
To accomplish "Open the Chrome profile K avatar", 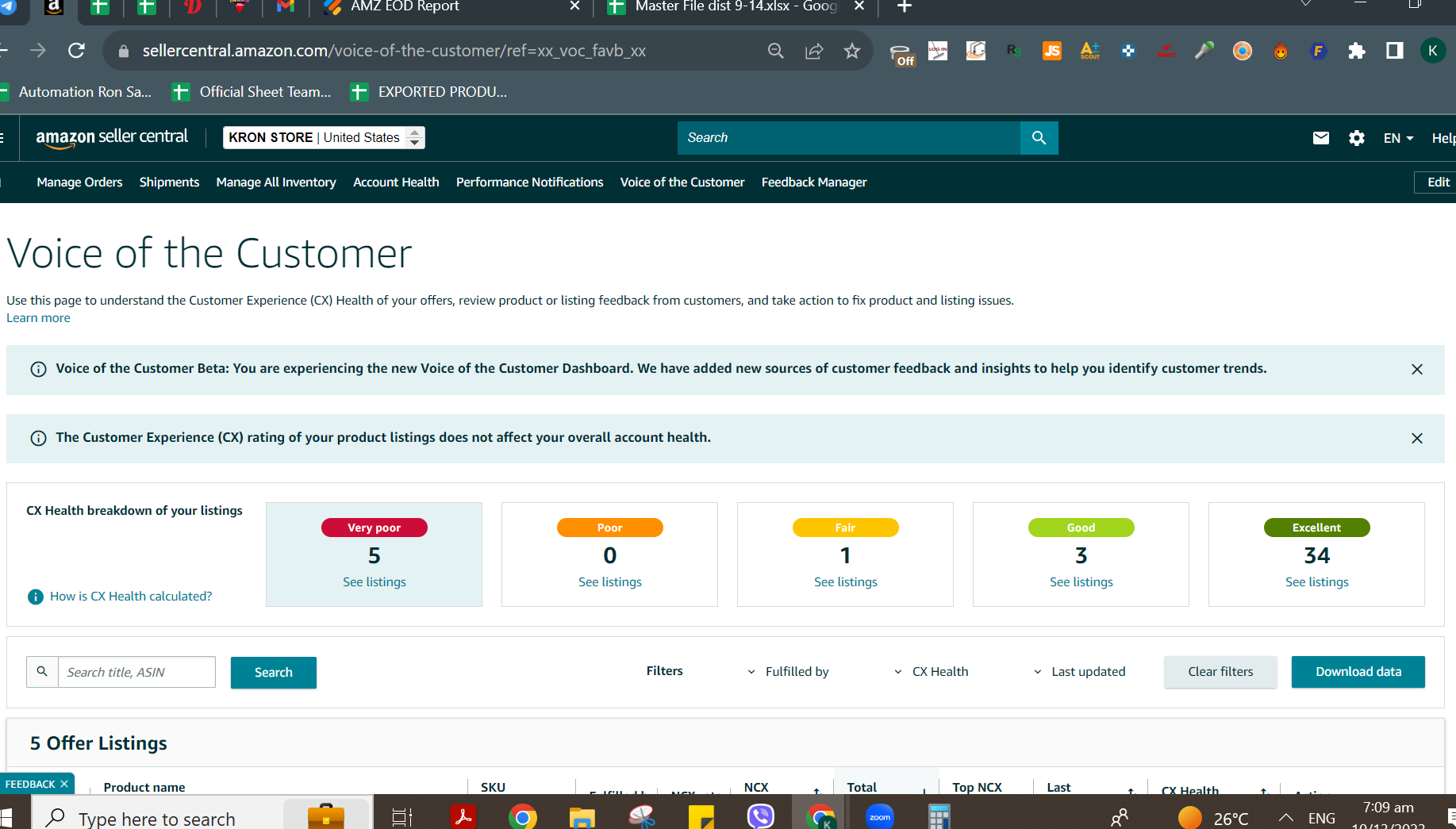I will click(x=1433, y=51).
